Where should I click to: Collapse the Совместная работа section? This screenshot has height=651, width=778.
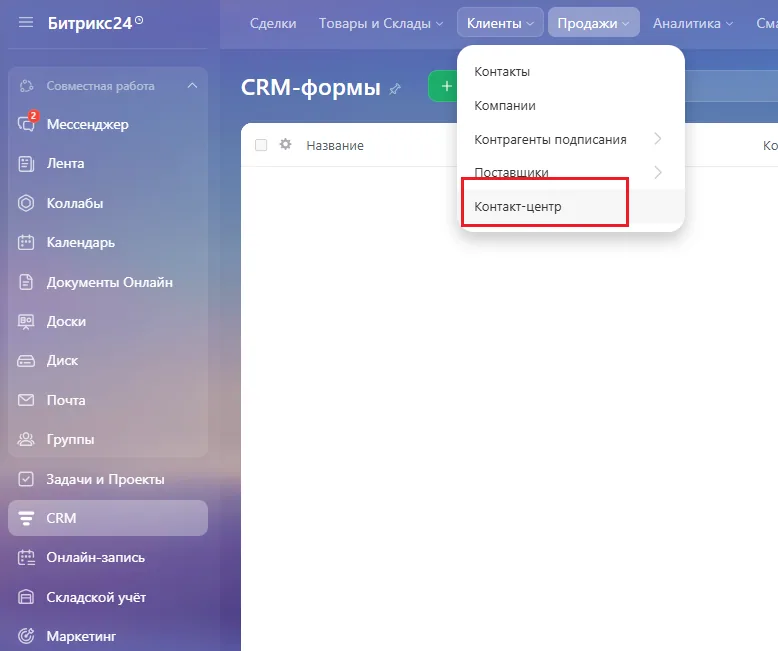click(x=193, y=86)
